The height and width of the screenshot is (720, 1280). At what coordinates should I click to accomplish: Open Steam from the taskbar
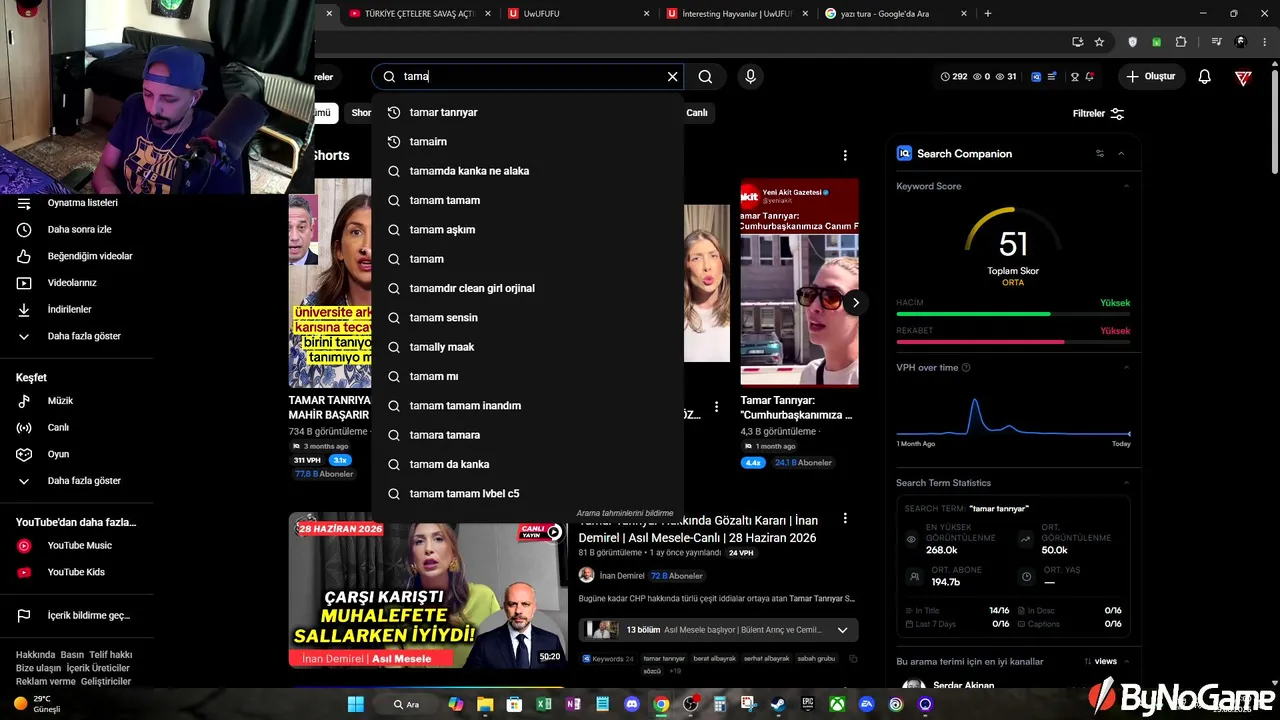[778, 704]
